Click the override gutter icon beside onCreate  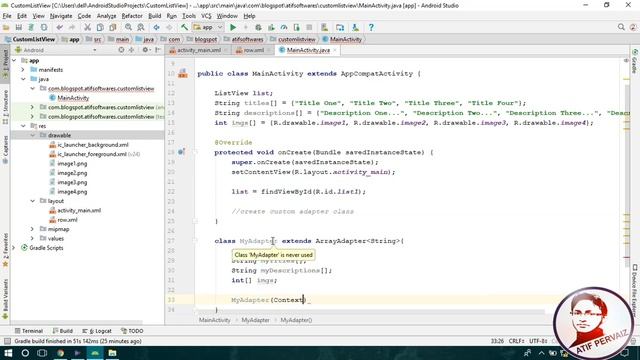coord(182,152)
